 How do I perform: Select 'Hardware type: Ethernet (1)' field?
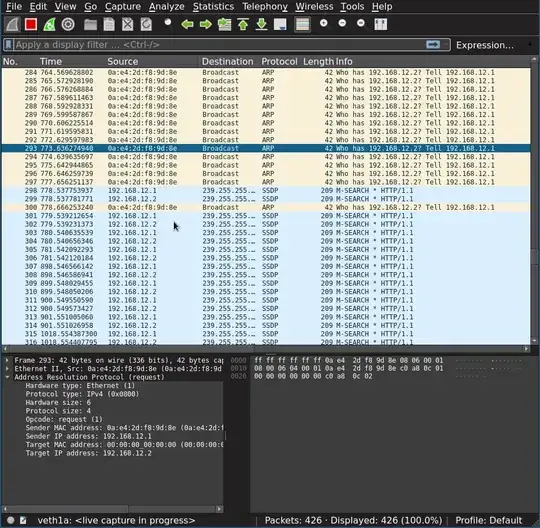(x=80, y=385)
